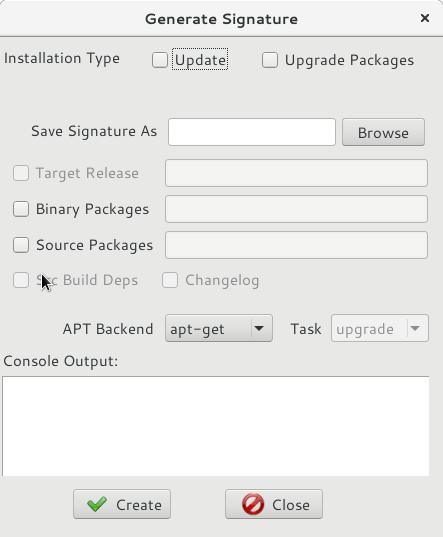
Task: Click the red prohibition icon on Close
Action: 253,504
